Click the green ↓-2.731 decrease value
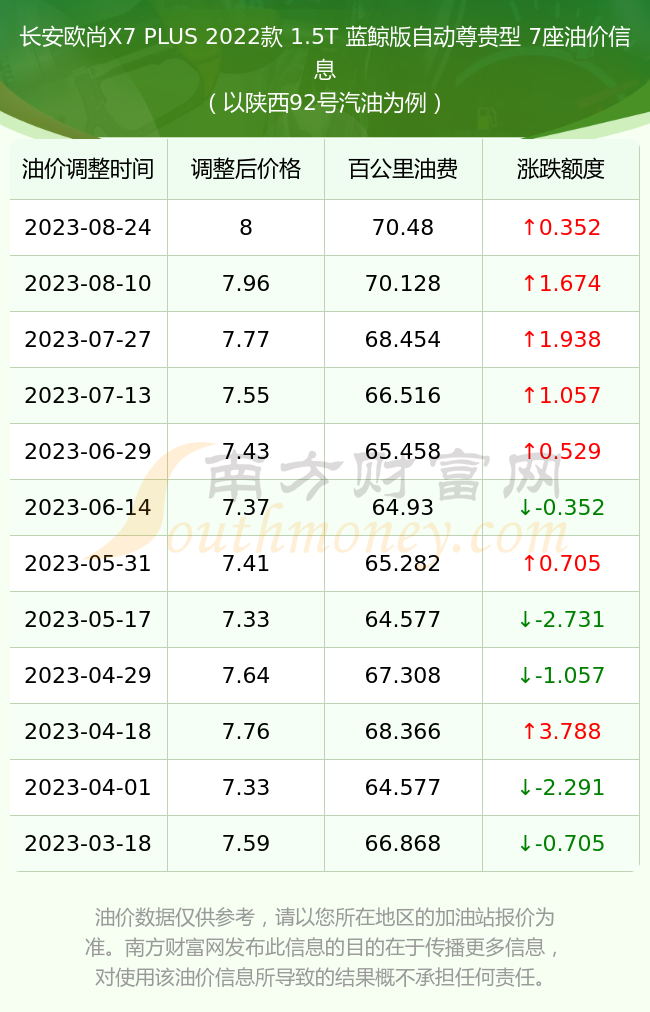This screenshot has height=1012, width=650. point(561,620)
